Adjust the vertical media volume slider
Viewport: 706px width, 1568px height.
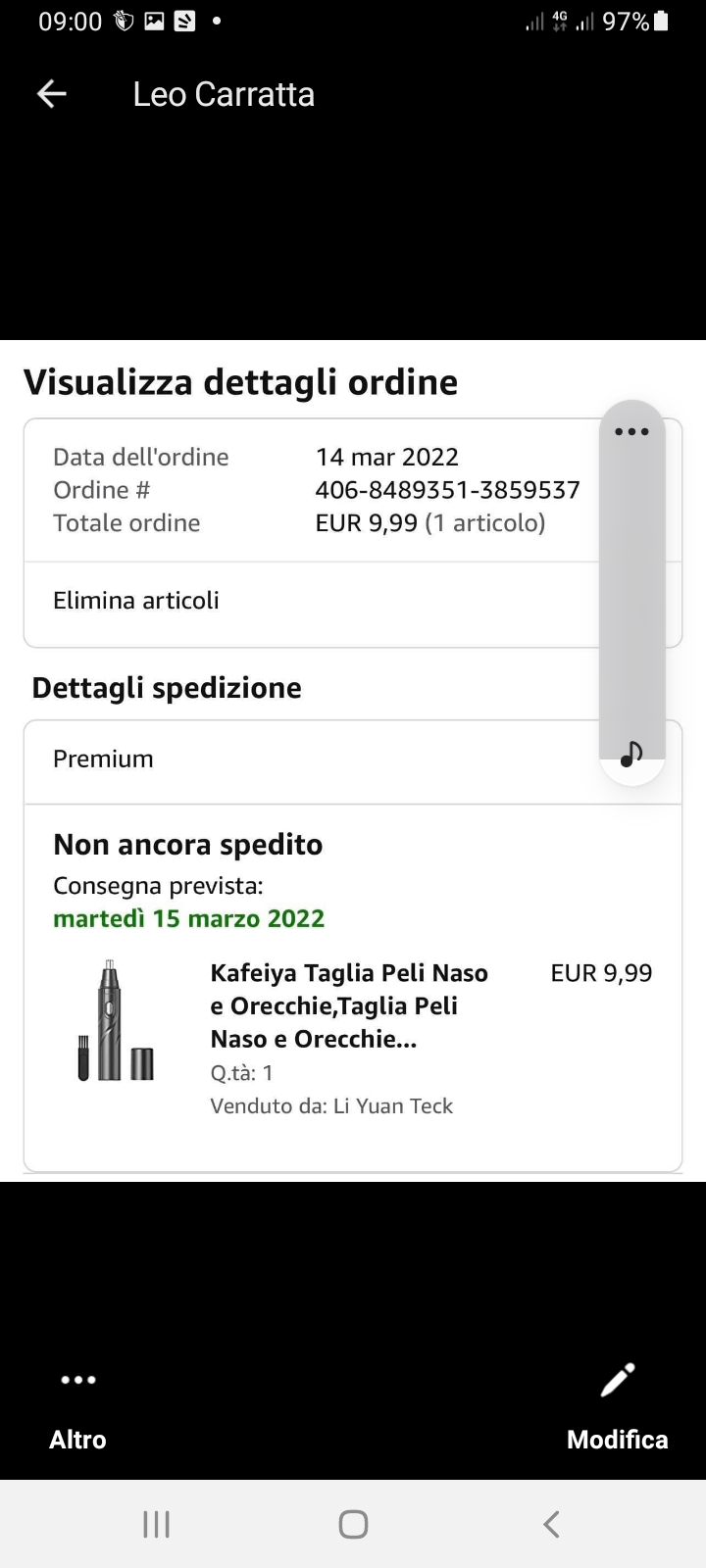(632, 588)
